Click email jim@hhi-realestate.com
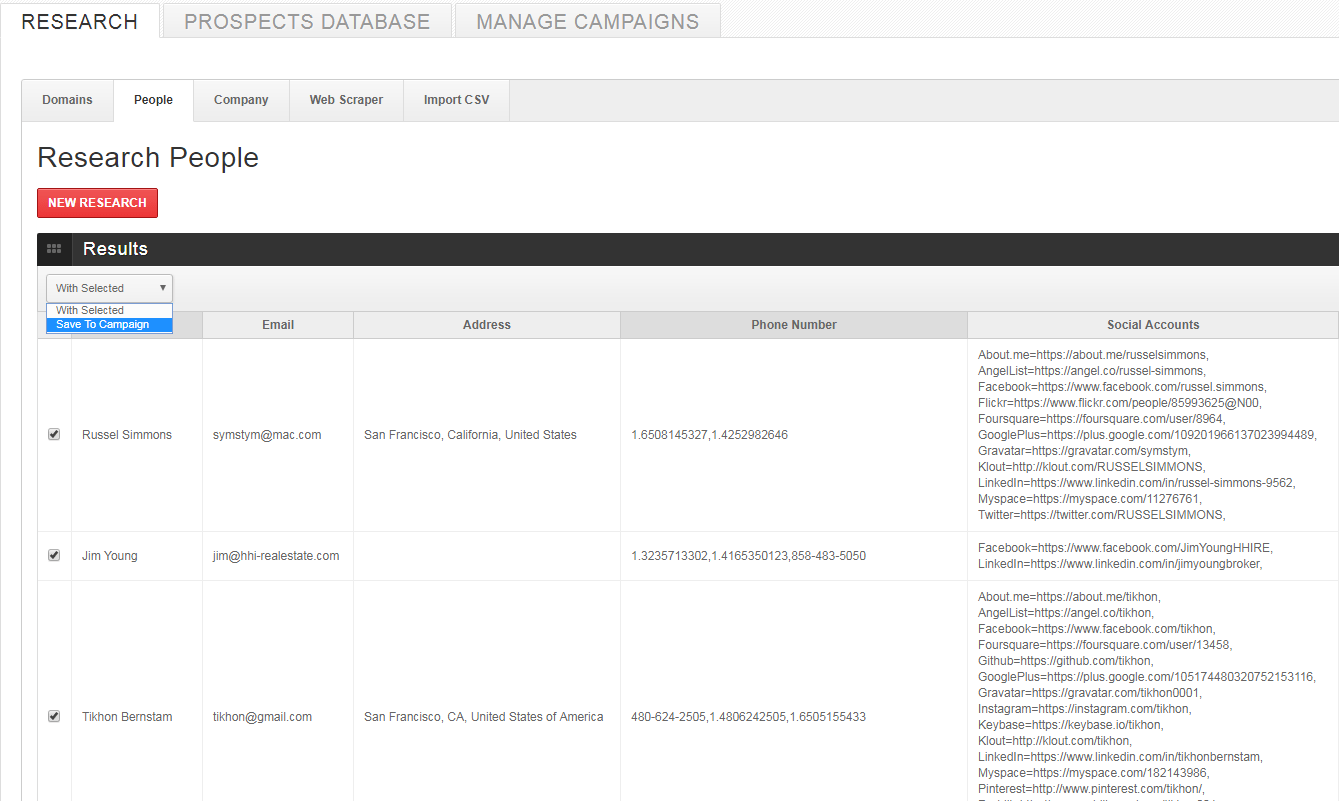The height and width of the screenshot is (801, 1339). 276,556
